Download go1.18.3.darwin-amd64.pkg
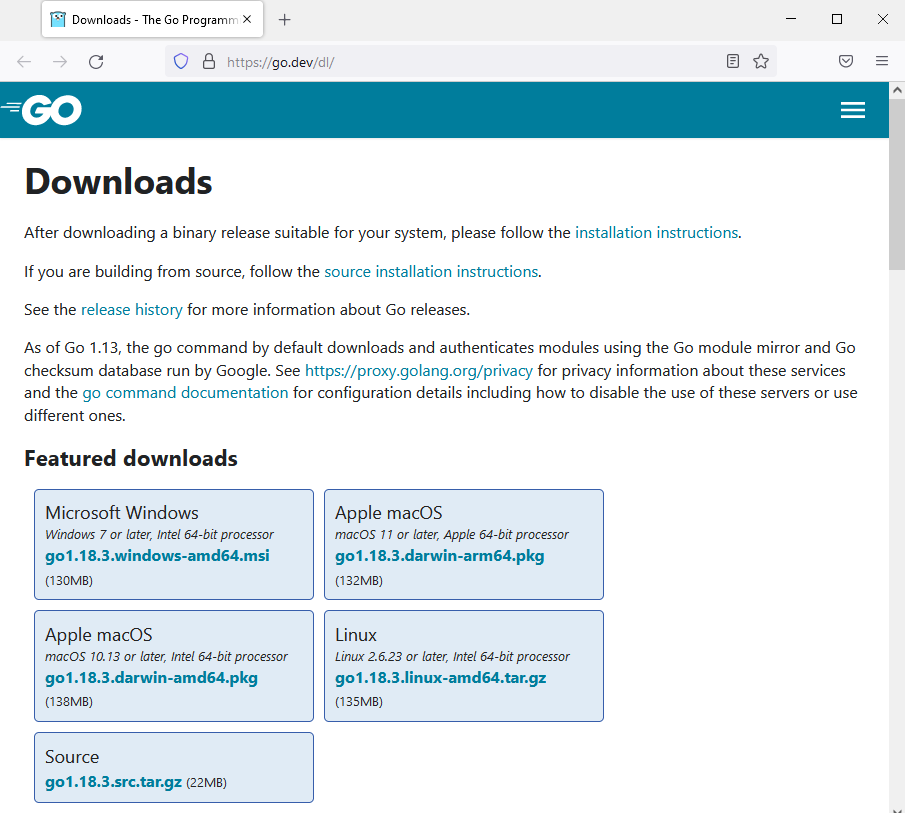905x813 pixels. tap(151, 677)
